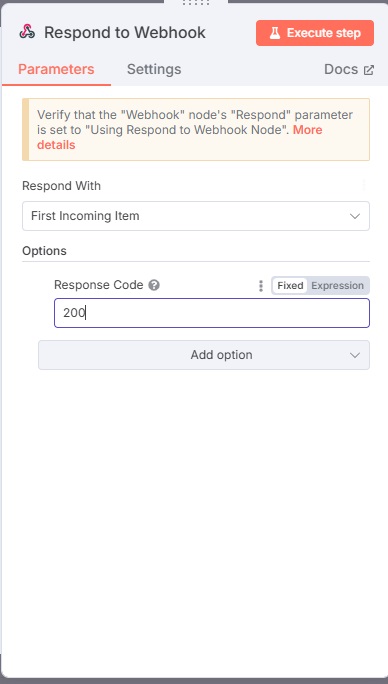Click the Respond to Webhook node icon
Viewport: 388px width, 684px height.
27,32
